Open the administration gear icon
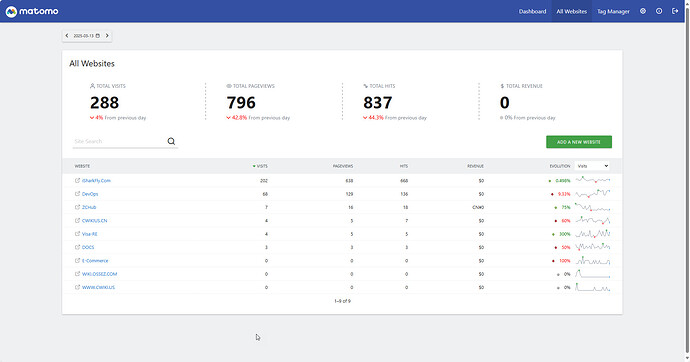 pyautogui.click(x=643, y=11)
